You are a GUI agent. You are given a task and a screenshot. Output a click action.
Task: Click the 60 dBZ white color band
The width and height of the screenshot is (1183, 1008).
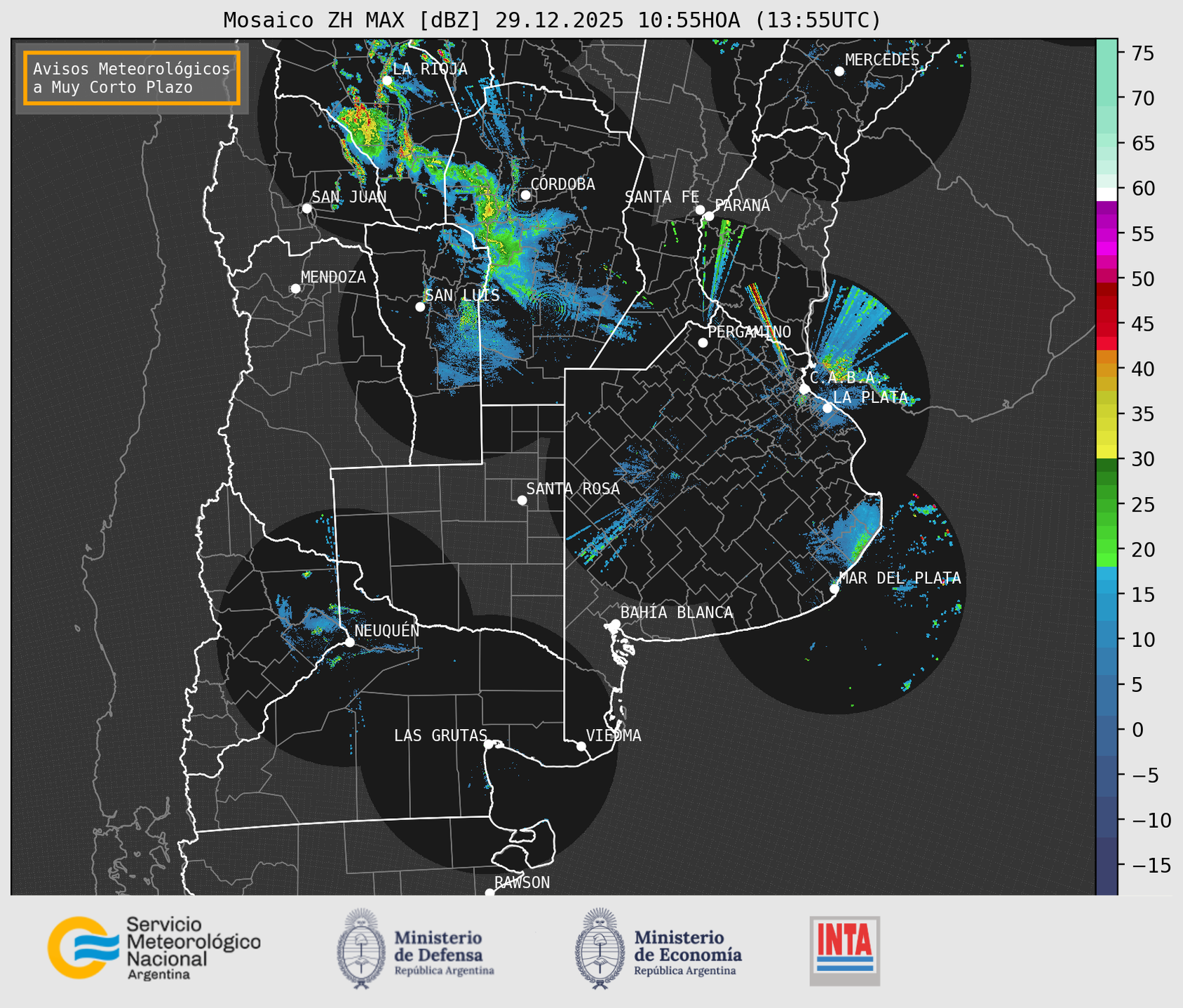point(1107,193)
